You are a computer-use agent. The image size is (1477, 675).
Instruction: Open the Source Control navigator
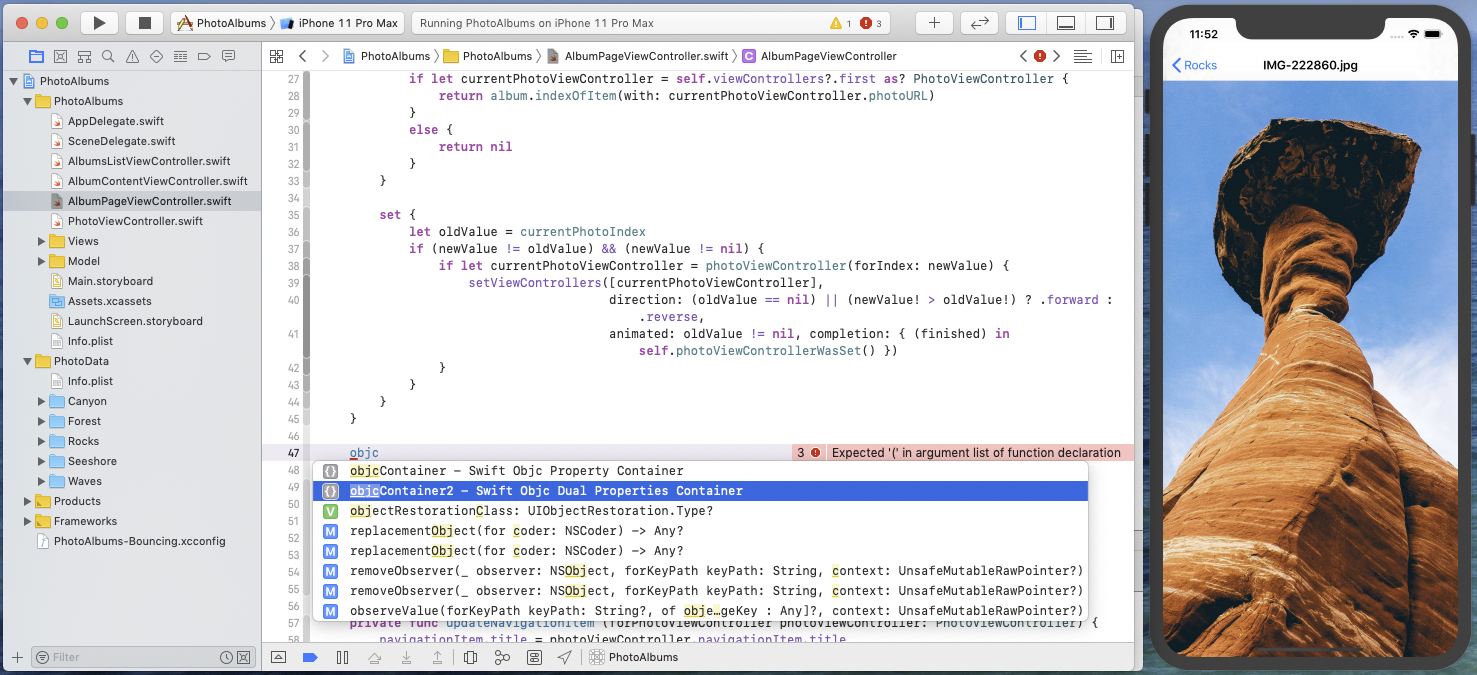point(61,56)
